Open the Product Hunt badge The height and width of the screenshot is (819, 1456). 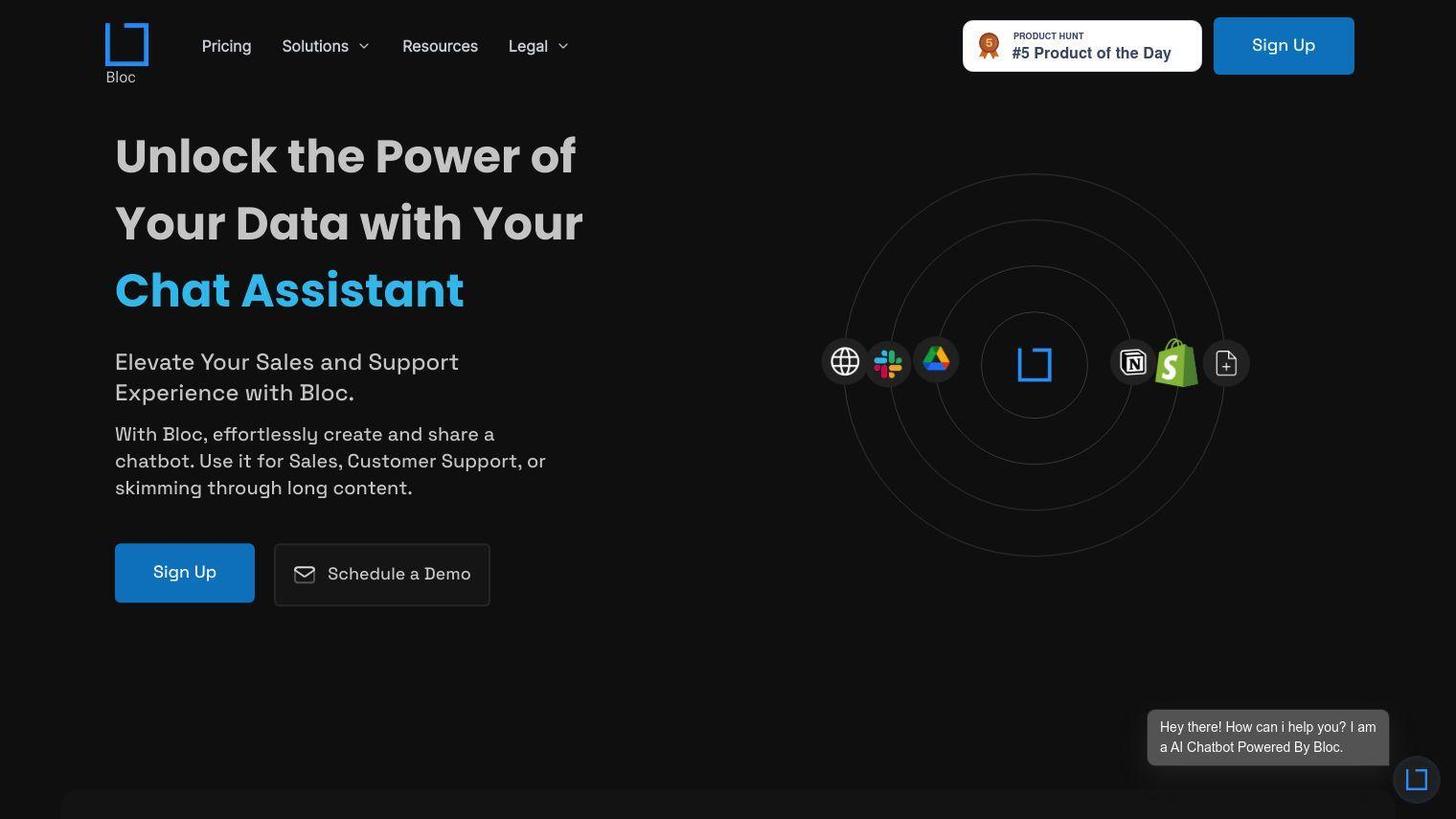[x=1081, y=46]
